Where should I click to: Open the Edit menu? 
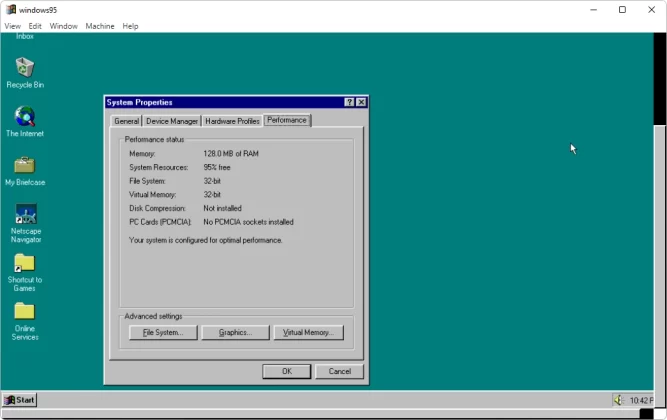coord(35,26)
